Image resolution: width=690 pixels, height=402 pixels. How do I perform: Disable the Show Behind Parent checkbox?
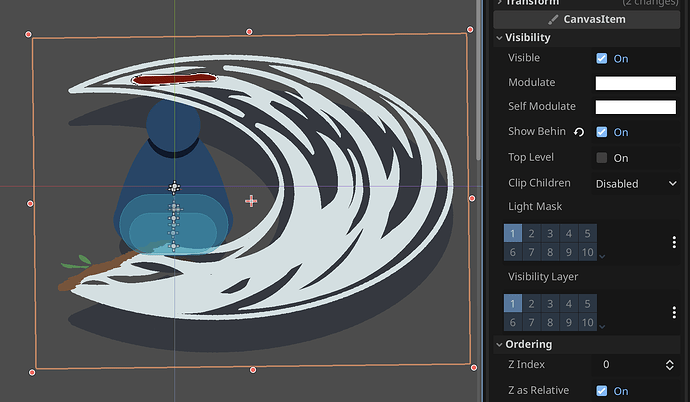point(601,132)
